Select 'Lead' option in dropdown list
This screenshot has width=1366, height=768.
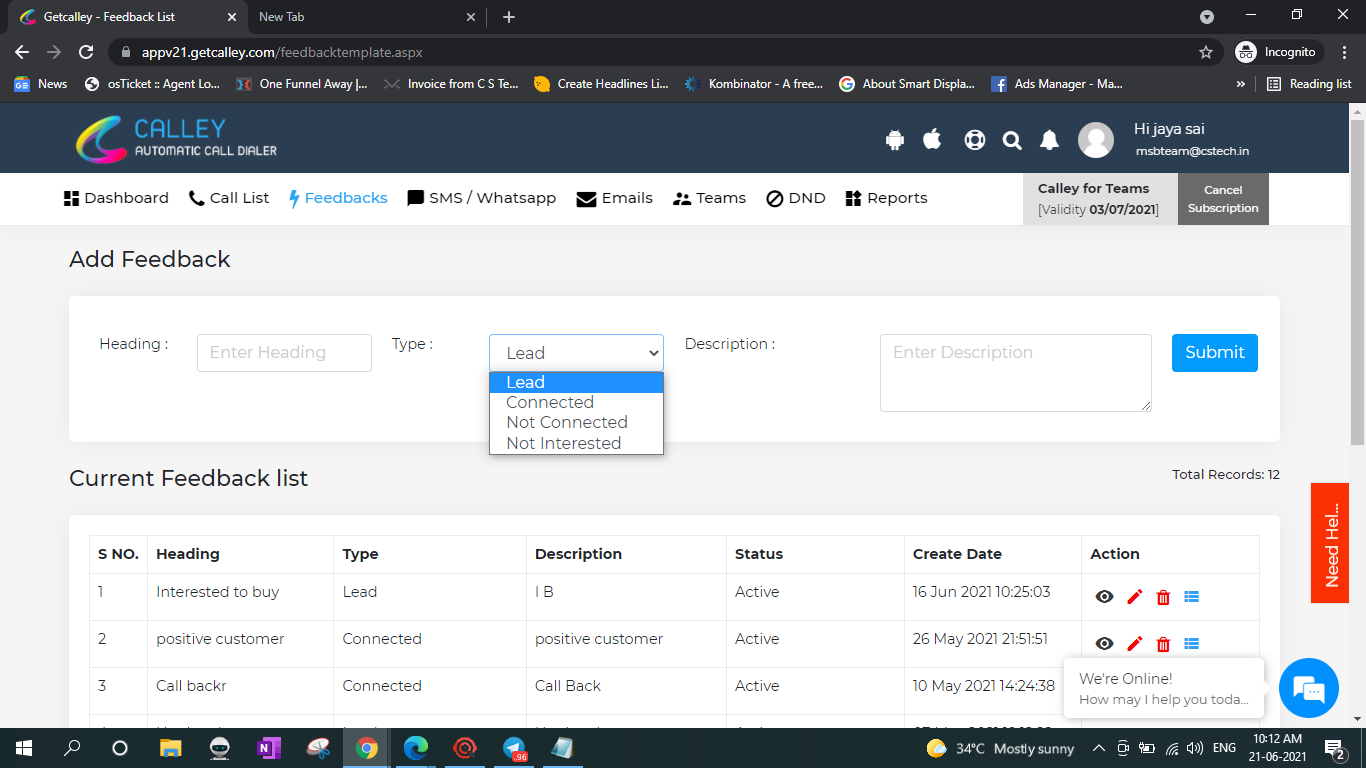[576, 382]
